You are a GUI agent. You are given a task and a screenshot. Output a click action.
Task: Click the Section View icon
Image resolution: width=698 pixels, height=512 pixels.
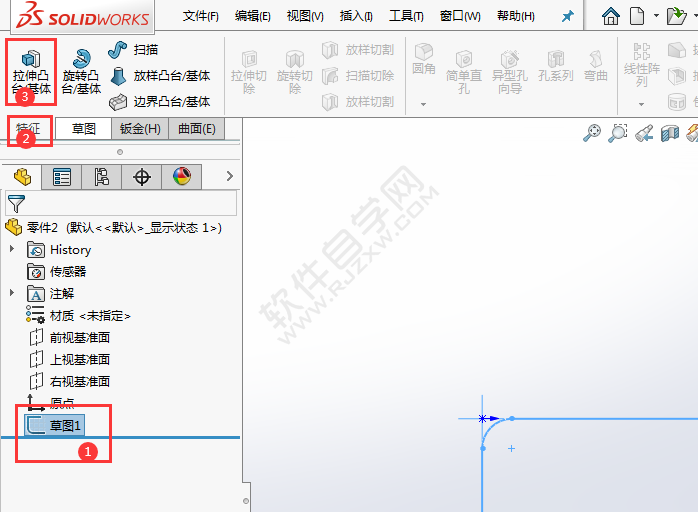(670, 133)
